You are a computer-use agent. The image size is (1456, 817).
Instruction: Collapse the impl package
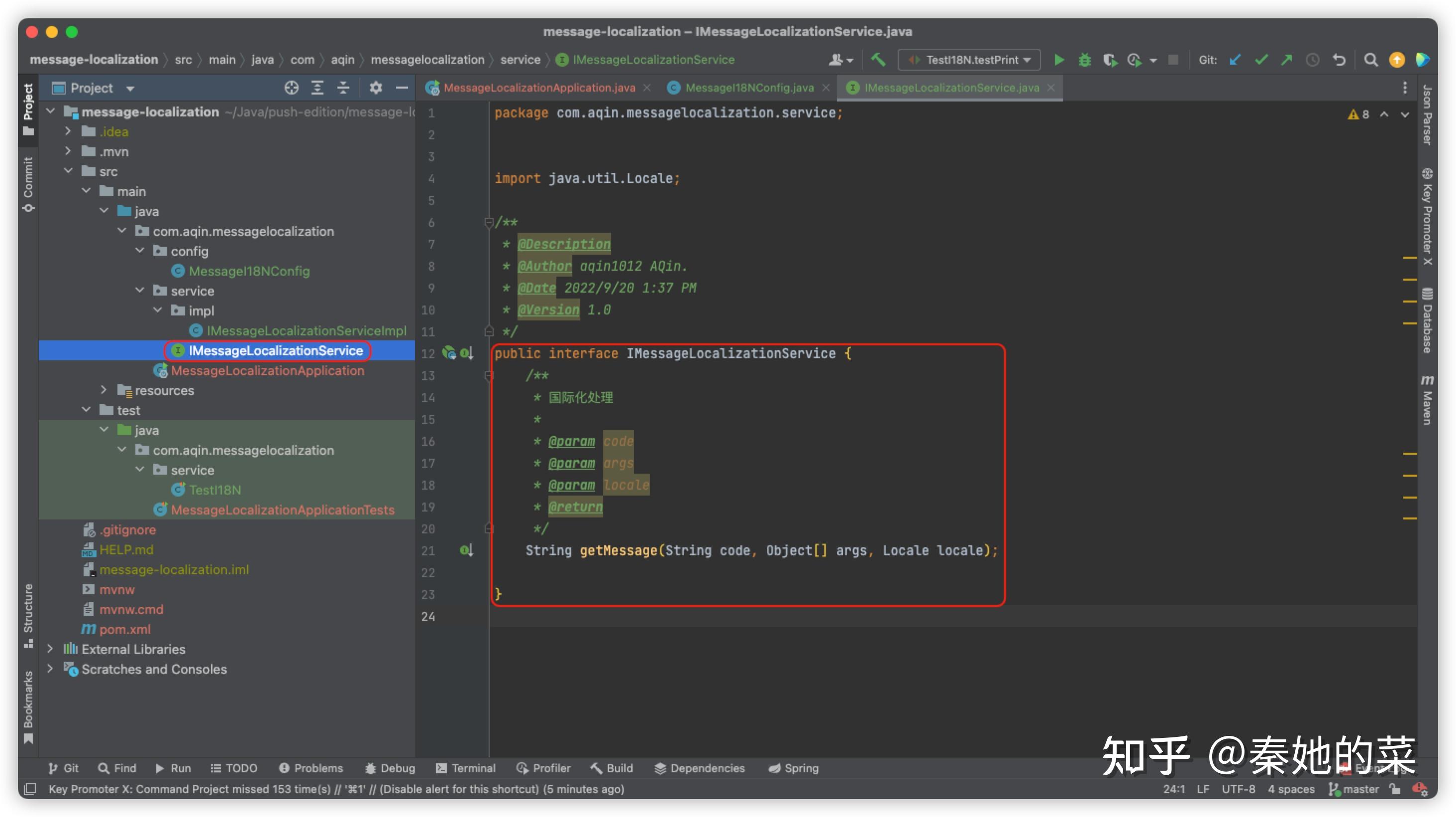(x=158, y=310)
